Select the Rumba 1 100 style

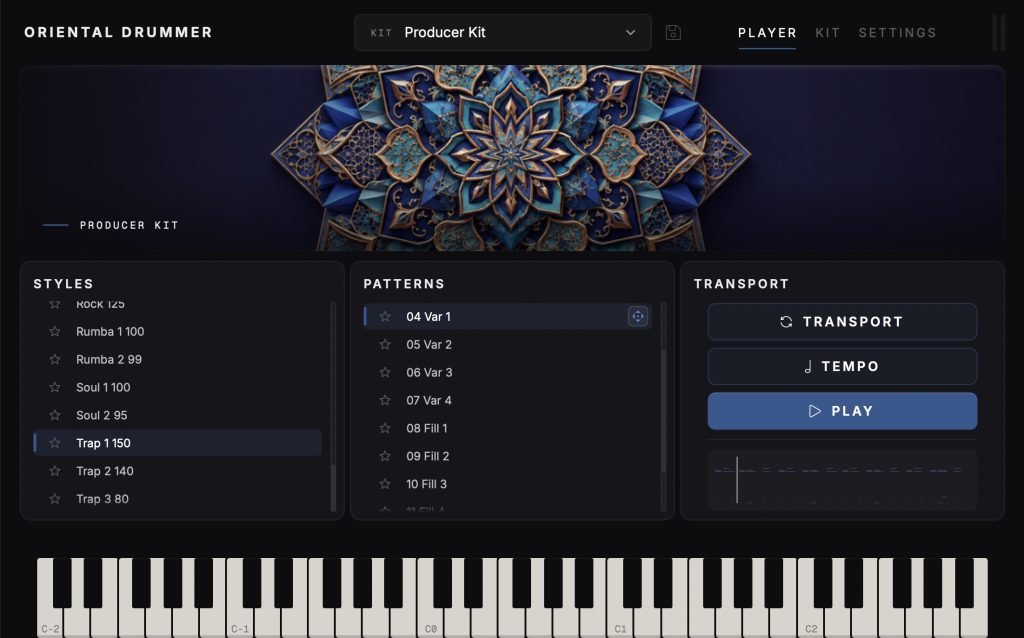(x=178, y=332)
